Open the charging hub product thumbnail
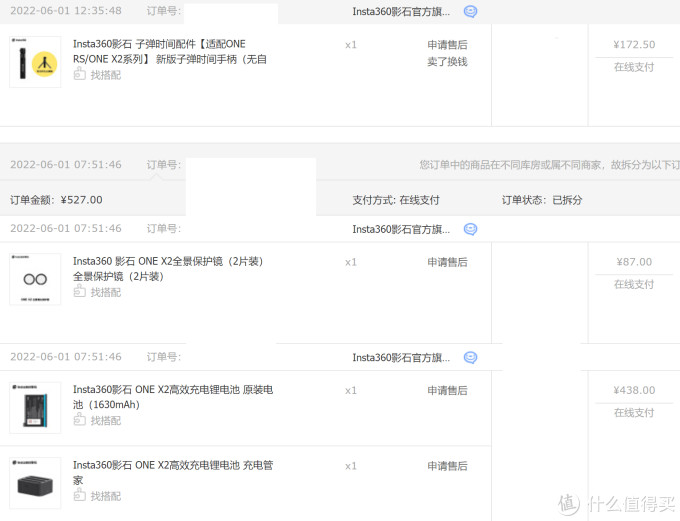 [35, 483]
